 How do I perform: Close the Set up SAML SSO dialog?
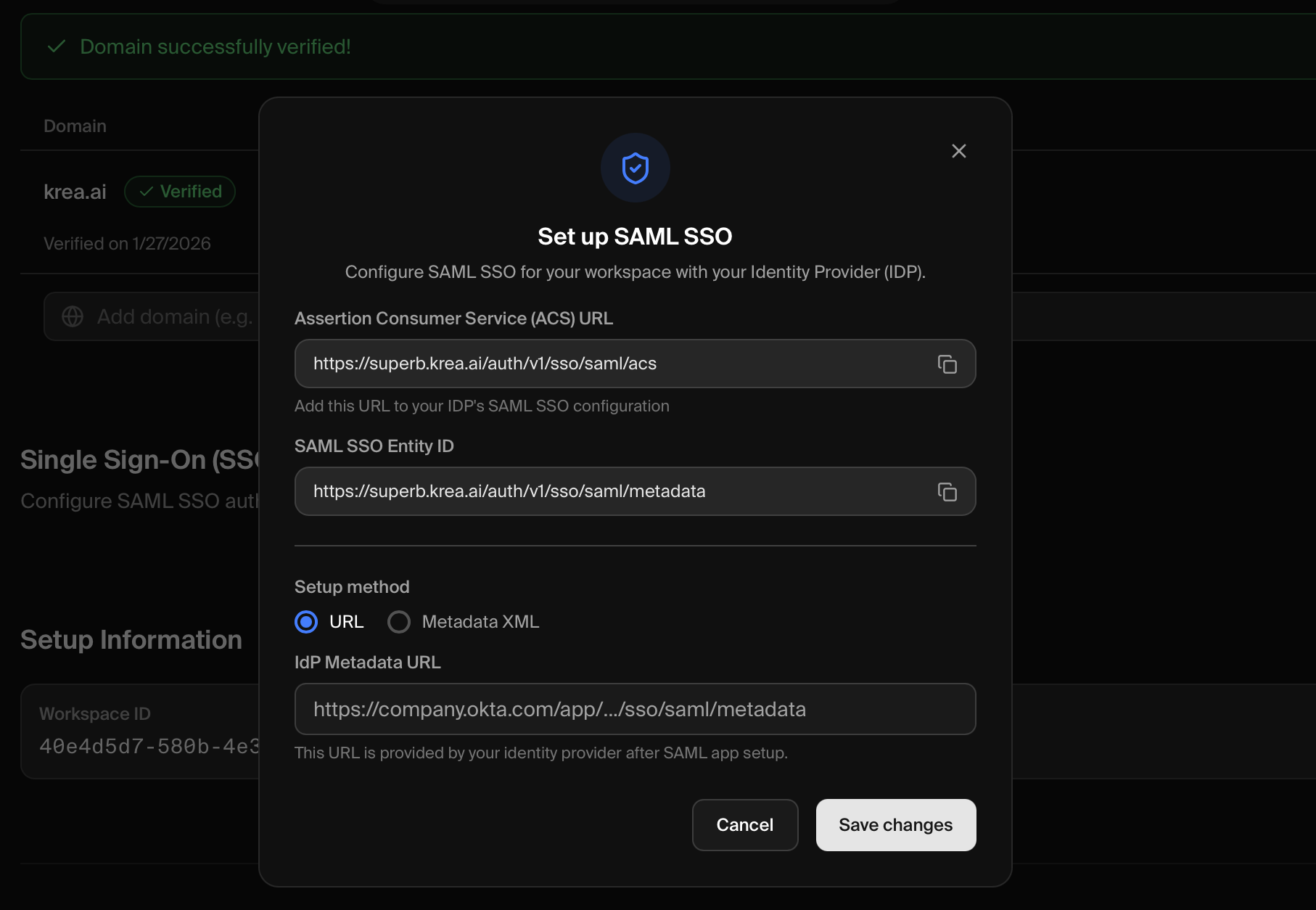coord(958,151)
